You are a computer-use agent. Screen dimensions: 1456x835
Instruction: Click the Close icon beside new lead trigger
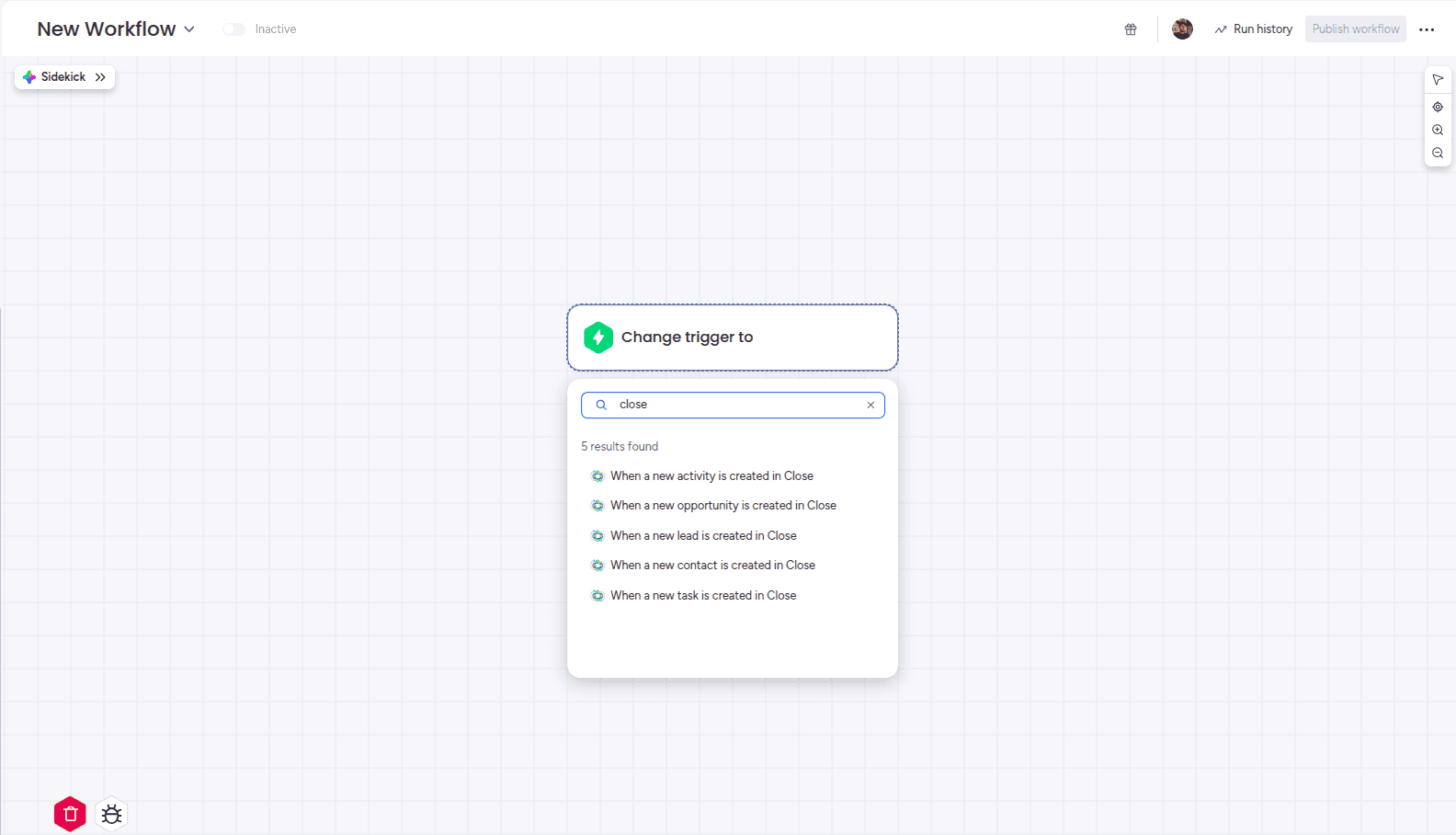pos(597,536)
